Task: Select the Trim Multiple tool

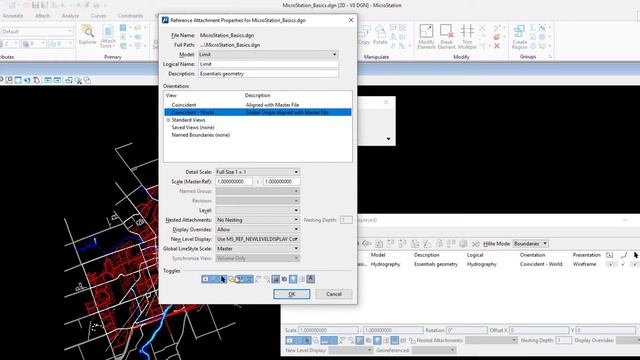Action: pos(467,36)
